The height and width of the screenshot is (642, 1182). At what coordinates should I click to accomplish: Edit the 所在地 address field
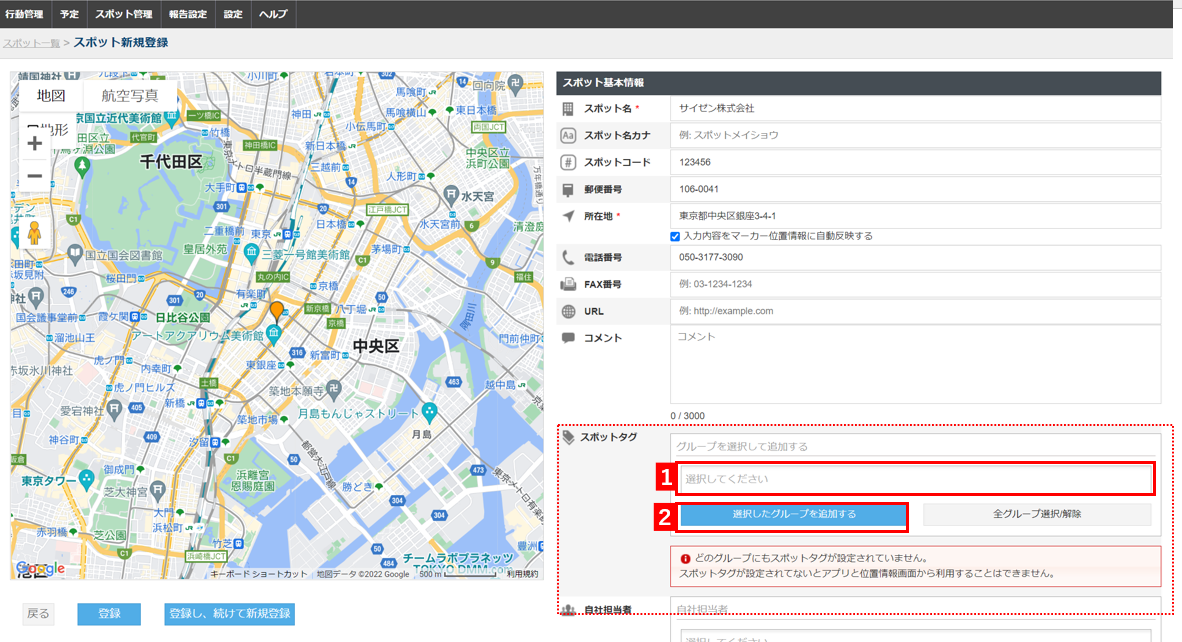[915, 216]
